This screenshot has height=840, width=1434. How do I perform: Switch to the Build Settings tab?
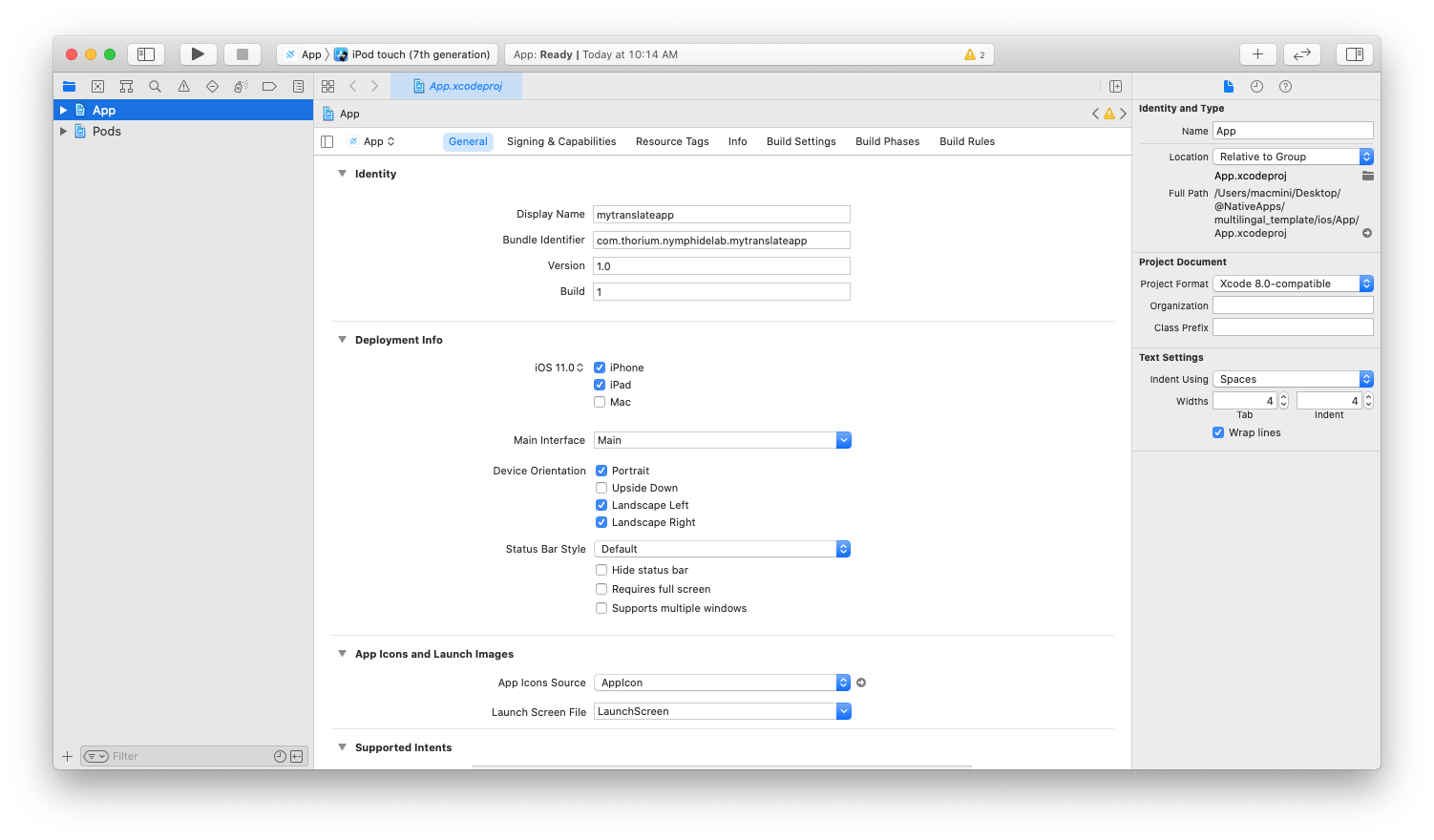[x=800, y=141]
